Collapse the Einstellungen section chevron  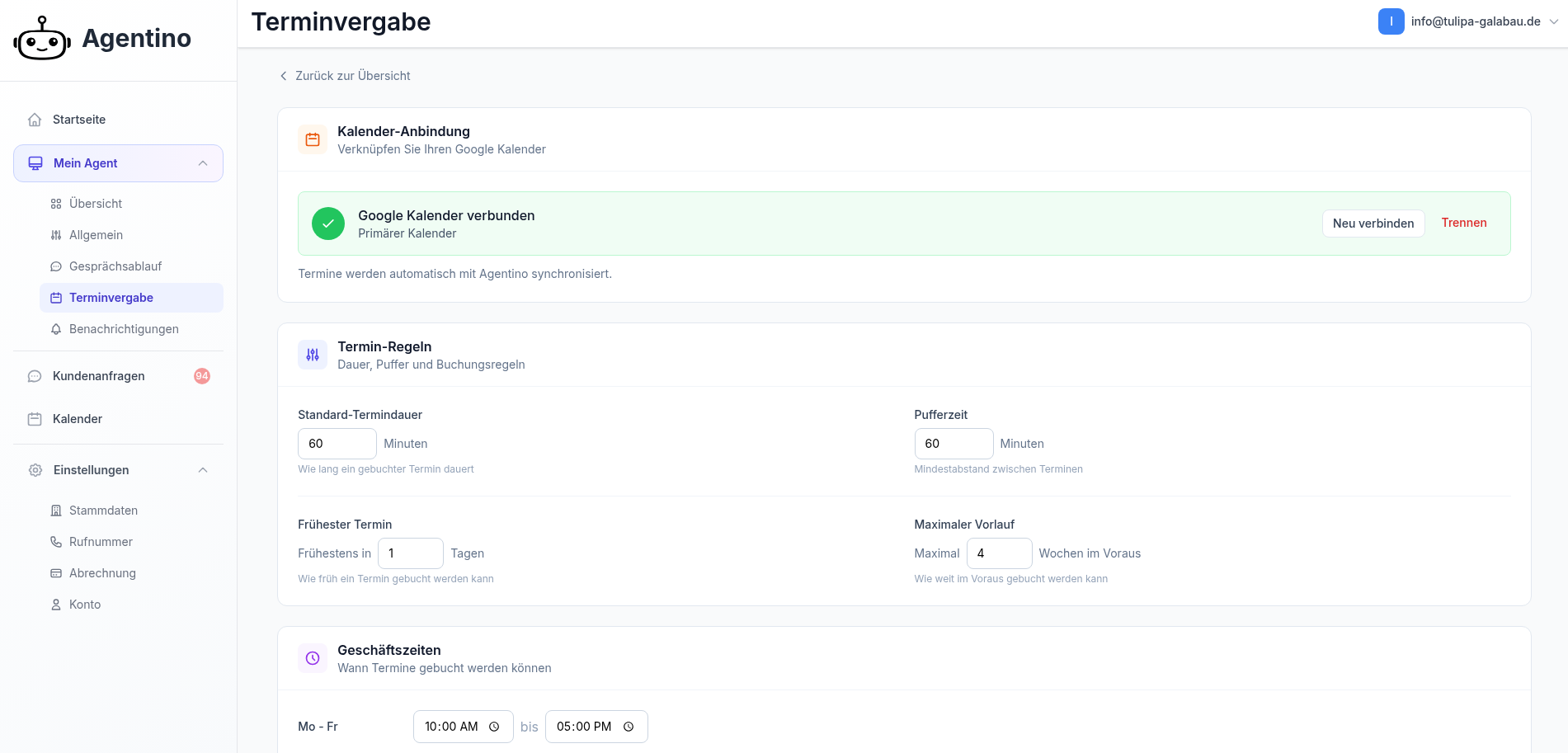coord(203,470)
